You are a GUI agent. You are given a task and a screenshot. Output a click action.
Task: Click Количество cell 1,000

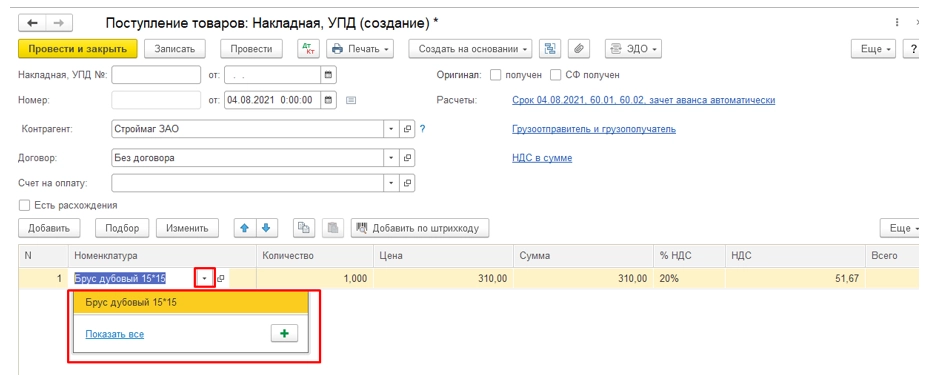pos(315,278)
